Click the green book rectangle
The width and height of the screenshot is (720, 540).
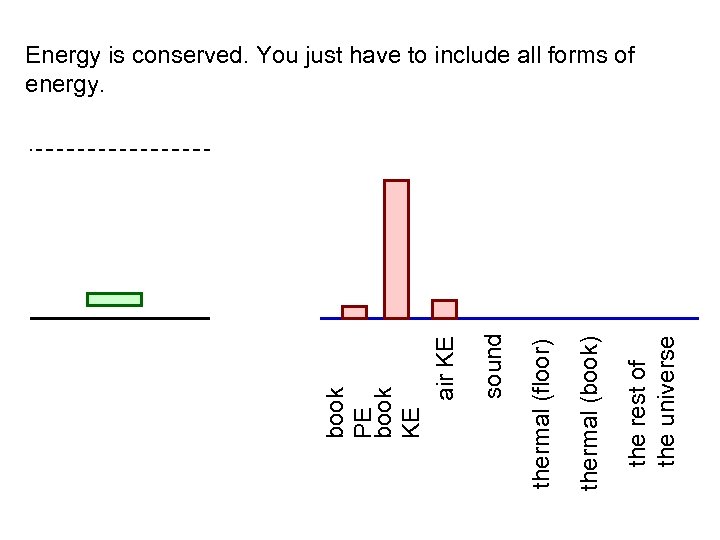(114, 299)
